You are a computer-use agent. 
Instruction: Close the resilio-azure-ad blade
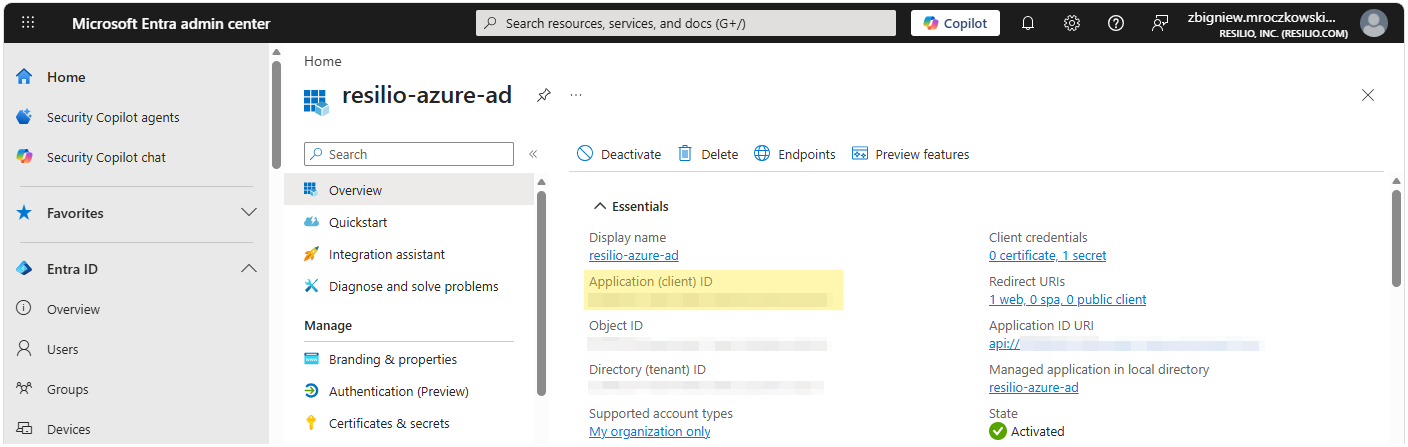[x=1368, y=95]
